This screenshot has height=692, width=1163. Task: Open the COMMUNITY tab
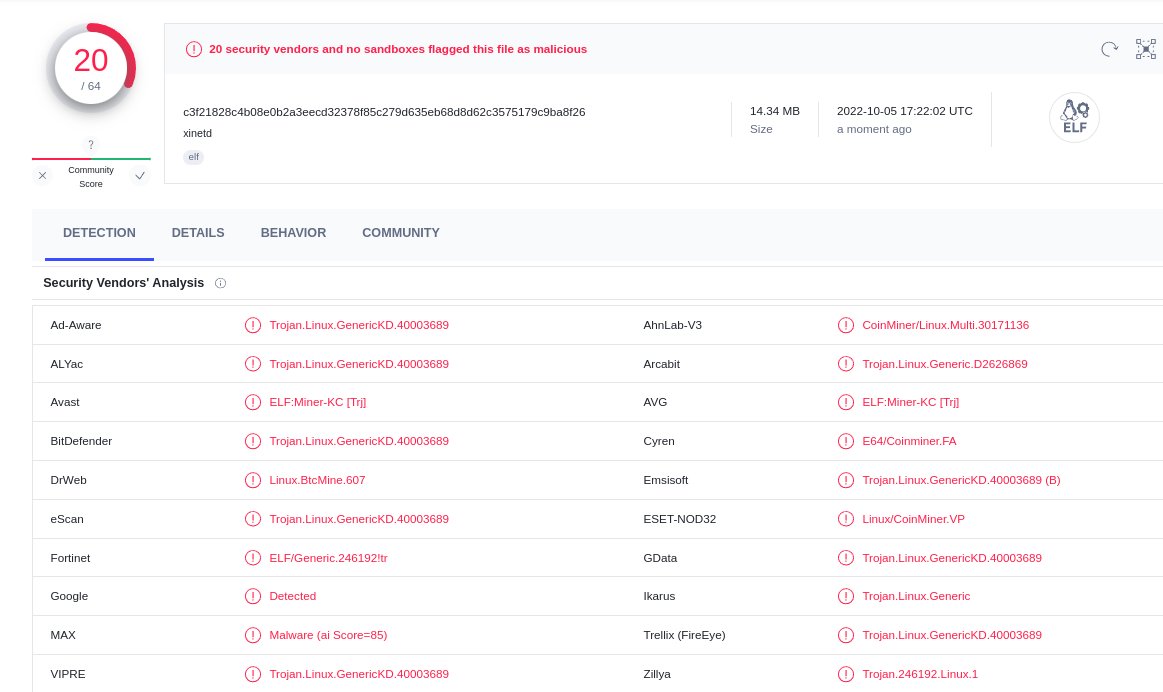401,233
